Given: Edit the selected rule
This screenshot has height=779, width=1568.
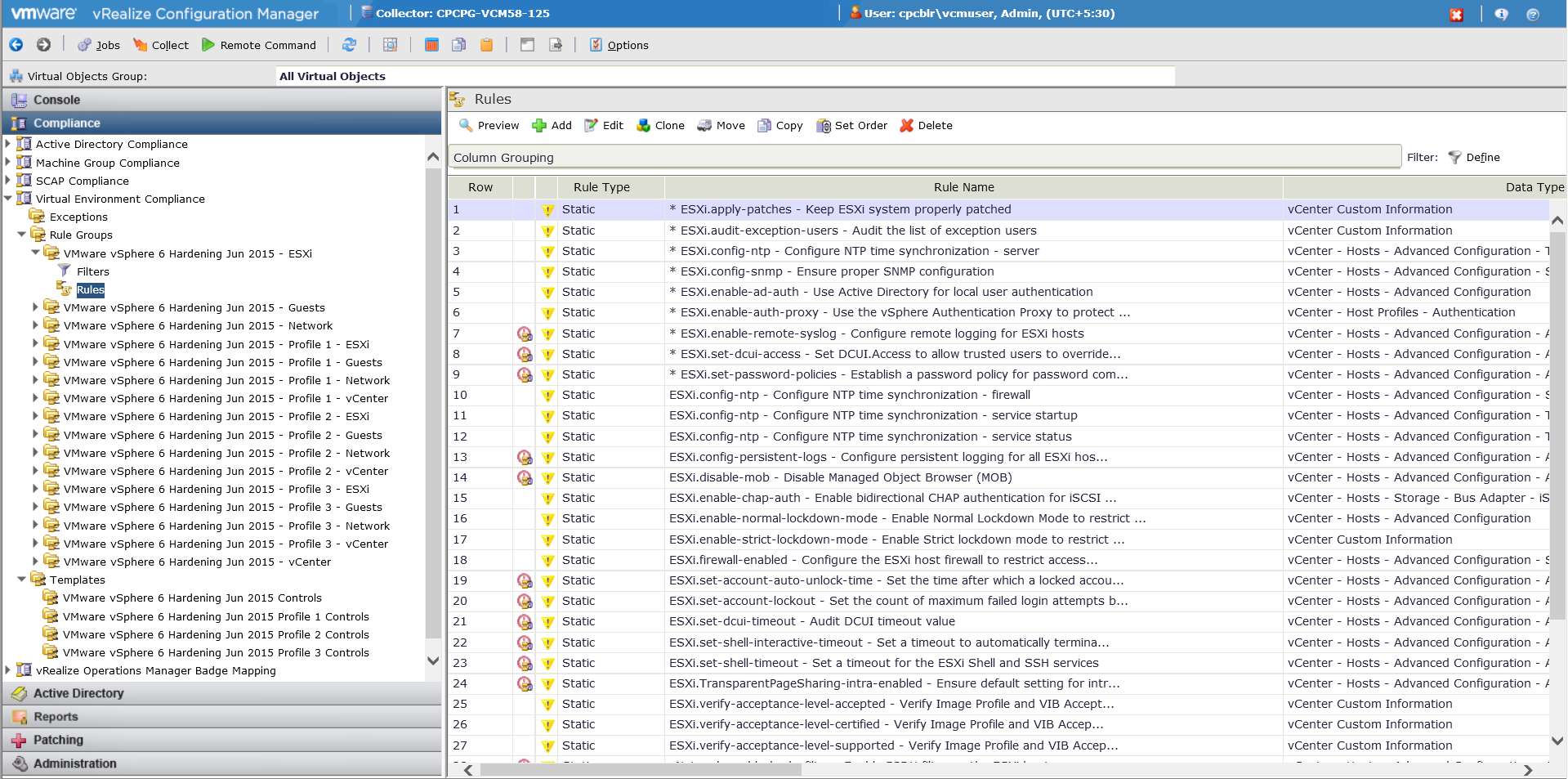Looking at the screenshot, I should click(x=604, y=125).
